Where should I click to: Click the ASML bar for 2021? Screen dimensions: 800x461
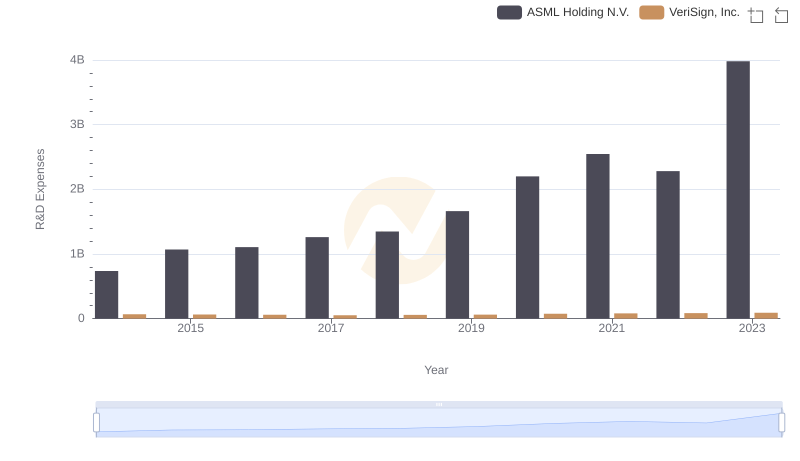point(597,236)
